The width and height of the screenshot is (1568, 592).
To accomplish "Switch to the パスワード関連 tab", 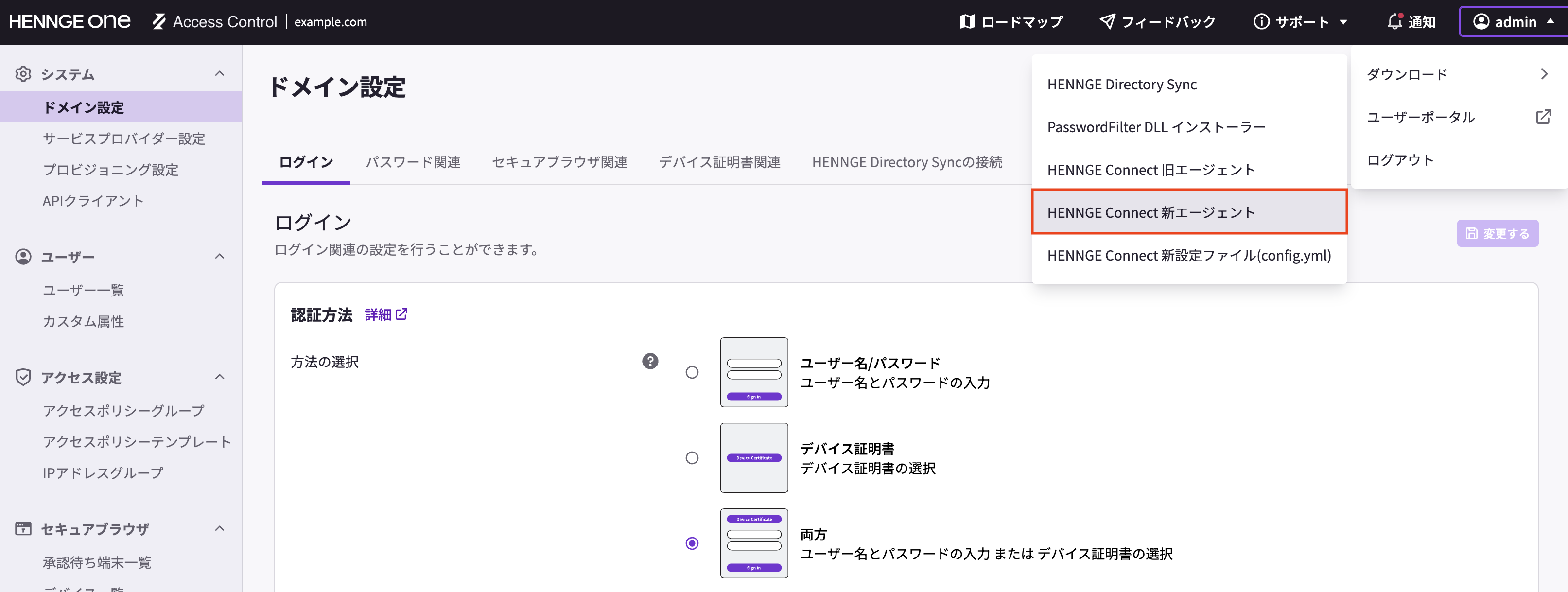I will 413,162.
